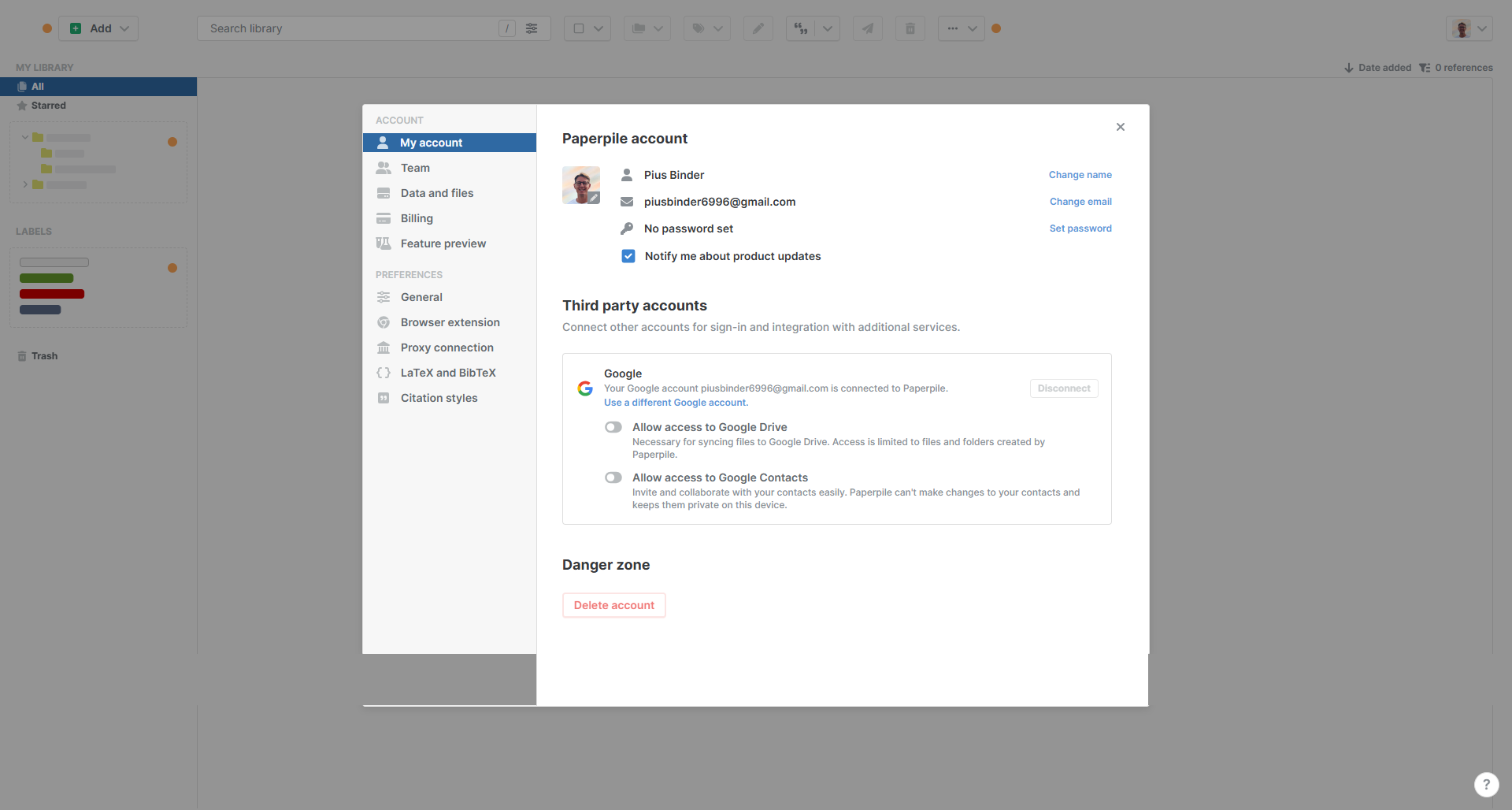Open the user avatar dropdown menu
Viewport: 1512px width, 810px height.
[1469, 28]
